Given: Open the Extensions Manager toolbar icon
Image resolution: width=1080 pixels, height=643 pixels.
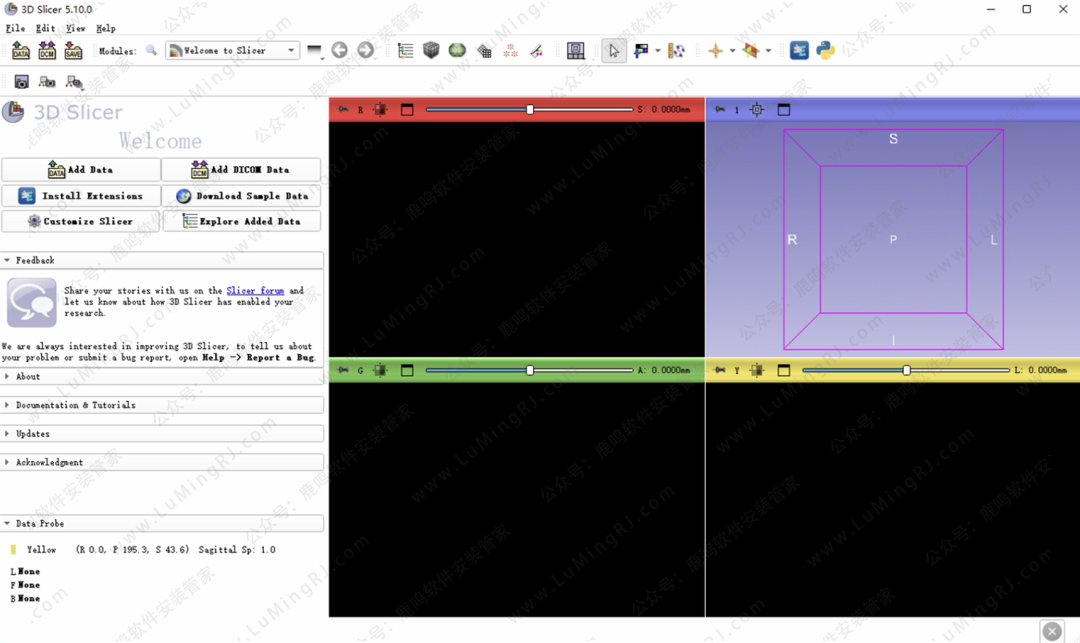Looking at the screenshot, I should coord(799,51).
